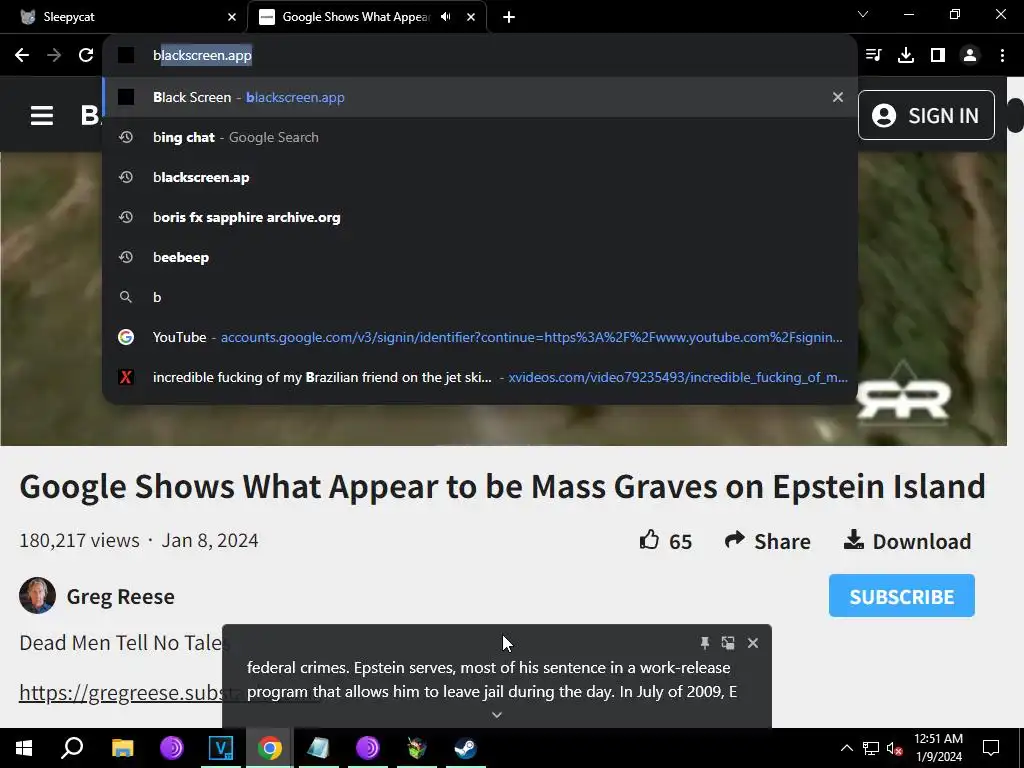Show hidden system tray icons
The image size is (1024, 768).
pyautogui.click(x=846, y=748)
